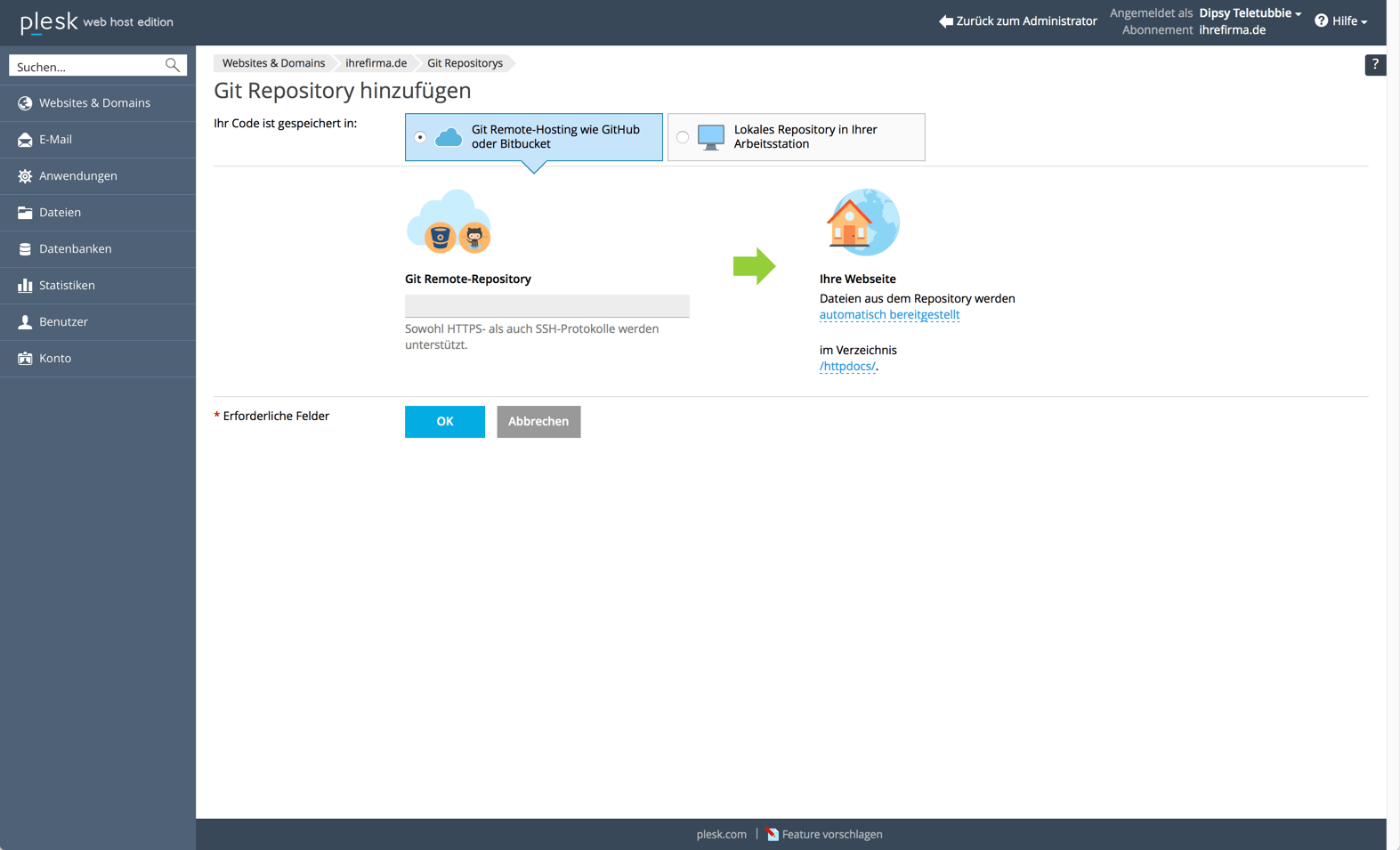Image resolution: width=1400 pixels, height=850 pixels.
Task: Click the Statistiken bar chart icon
Action: coord(25,286)
